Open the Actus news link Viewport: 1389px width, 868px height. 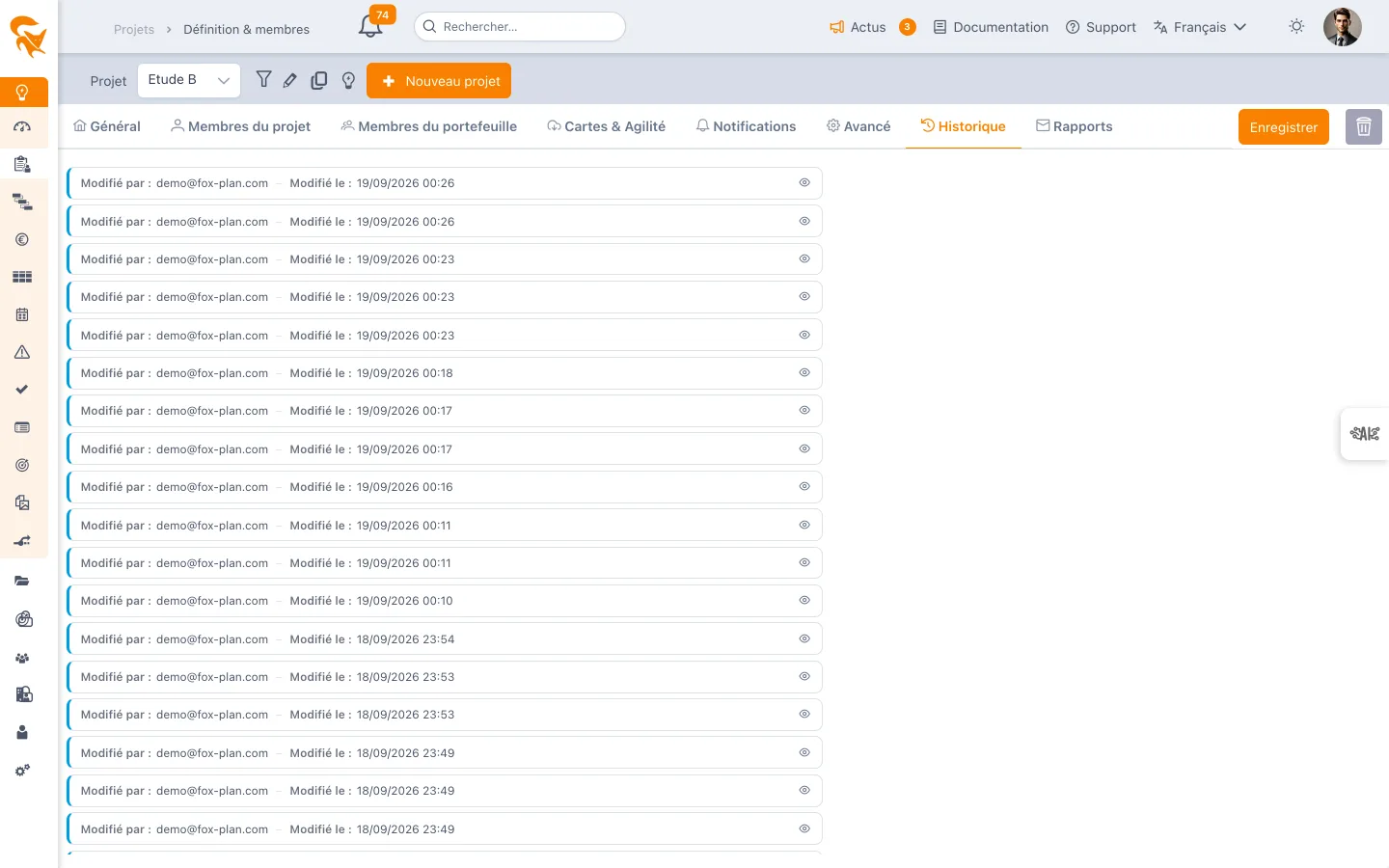pos(858,27)
